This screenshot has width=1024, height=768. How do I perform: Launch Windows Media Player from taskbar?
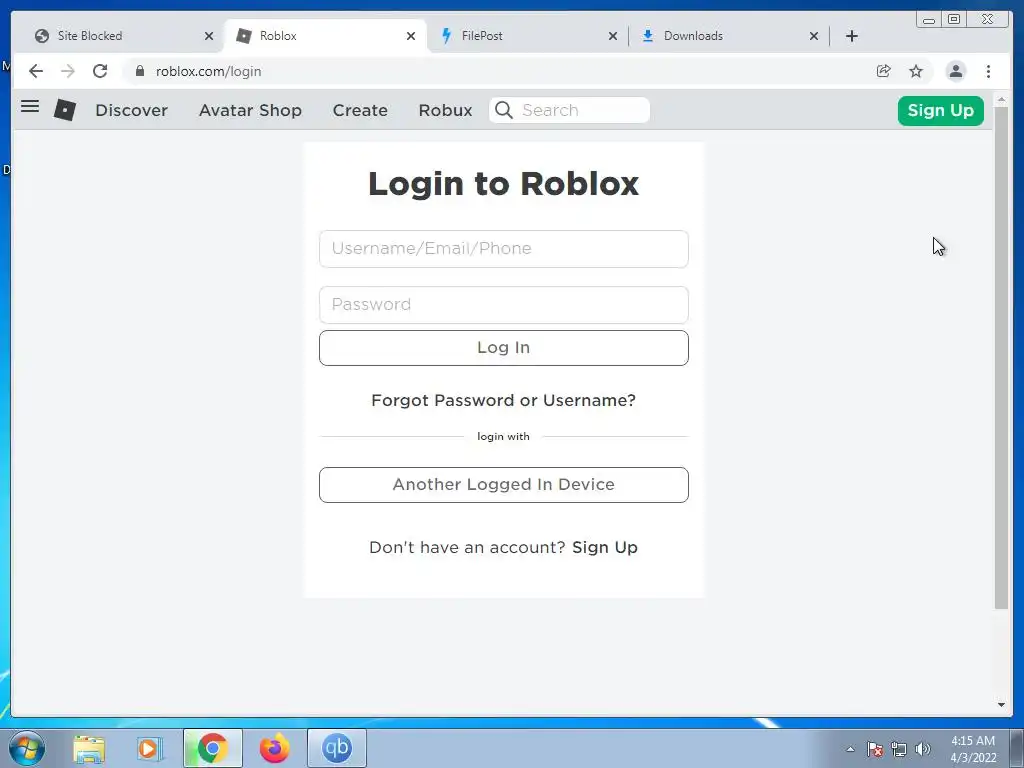[x=150, y=748]
